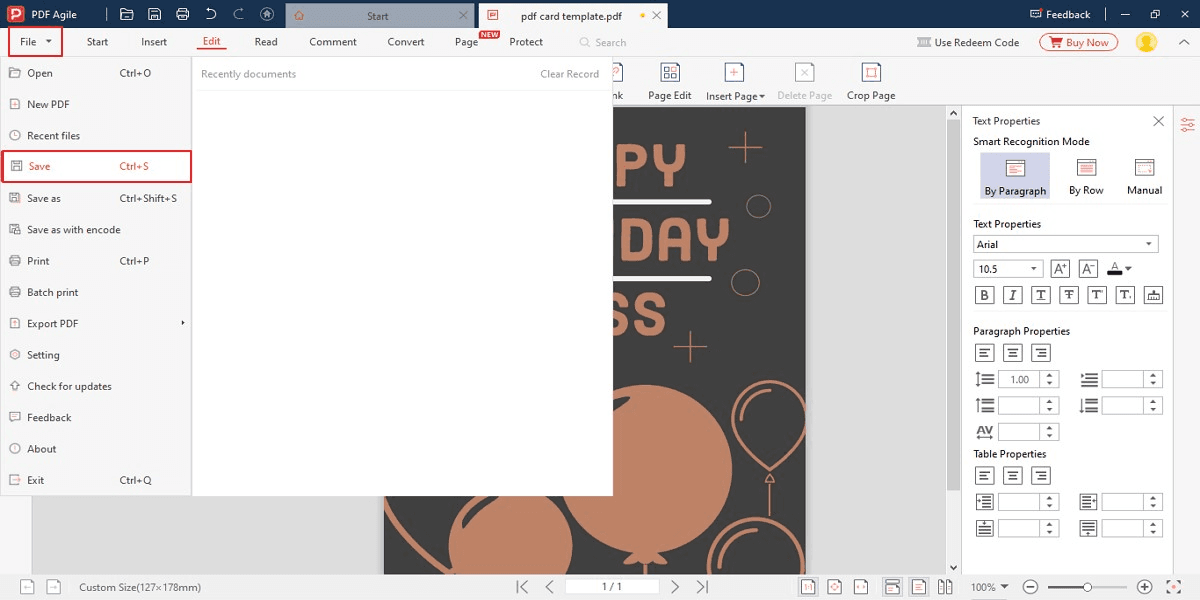Select By Row recognition mode

(1086, 175)
